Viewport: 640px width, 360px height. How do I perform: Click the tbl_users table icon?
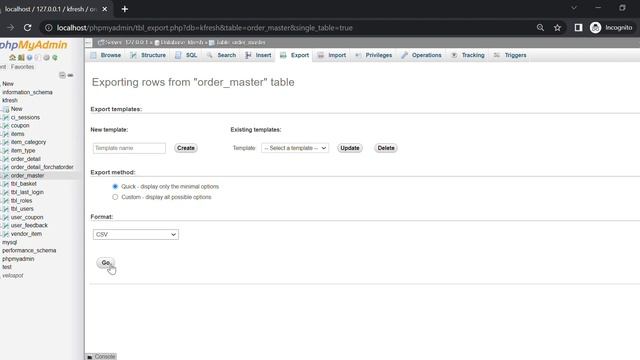point(6,209)
